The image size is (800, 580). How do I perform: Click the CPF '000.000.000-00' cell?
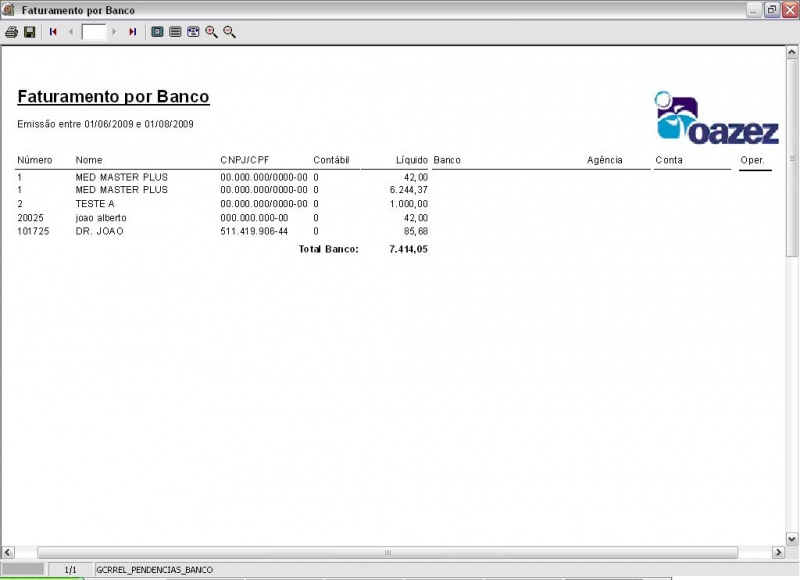254,218
